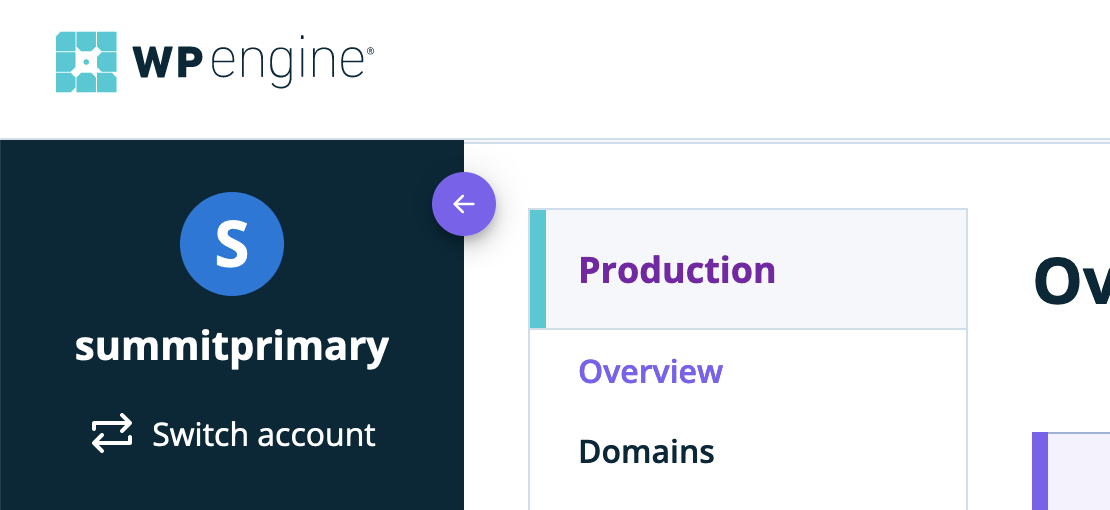1110x510 pixels.
Task: Click the empty white header bar right of the logo
Action: click(736, 69)
